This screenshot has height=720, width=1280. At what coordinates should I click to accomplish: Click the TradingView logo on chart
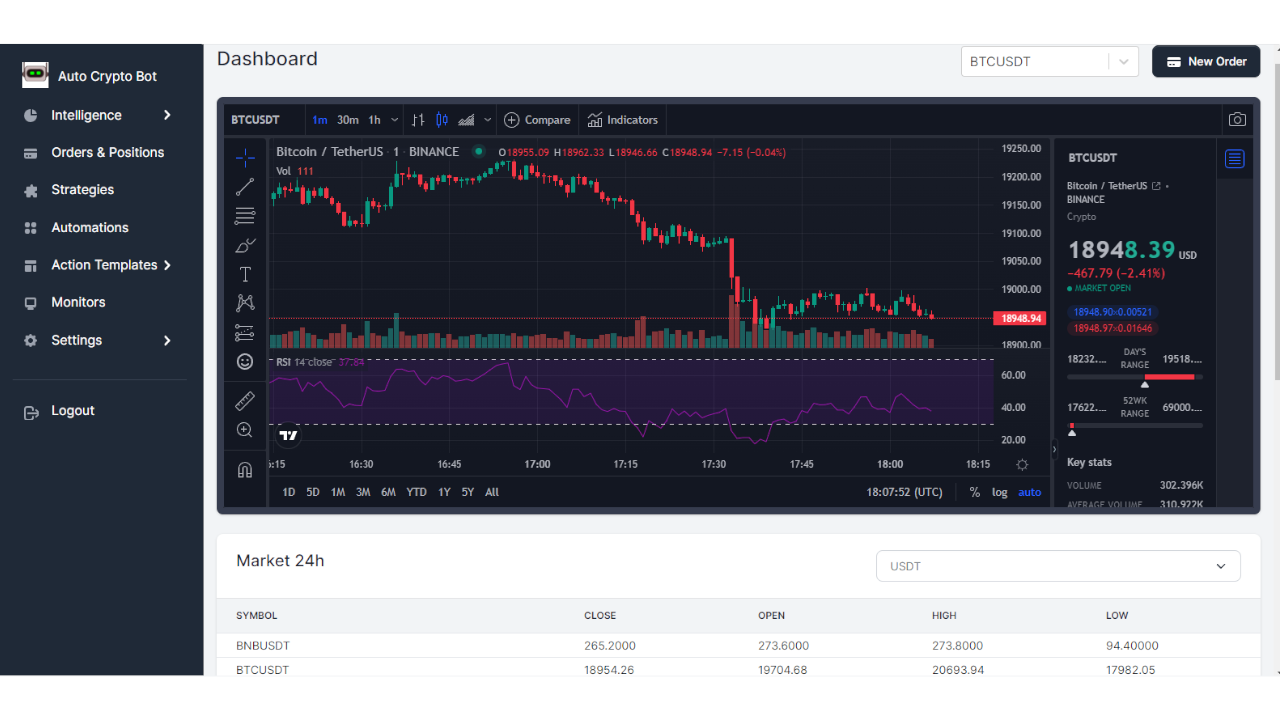point(288,435)
